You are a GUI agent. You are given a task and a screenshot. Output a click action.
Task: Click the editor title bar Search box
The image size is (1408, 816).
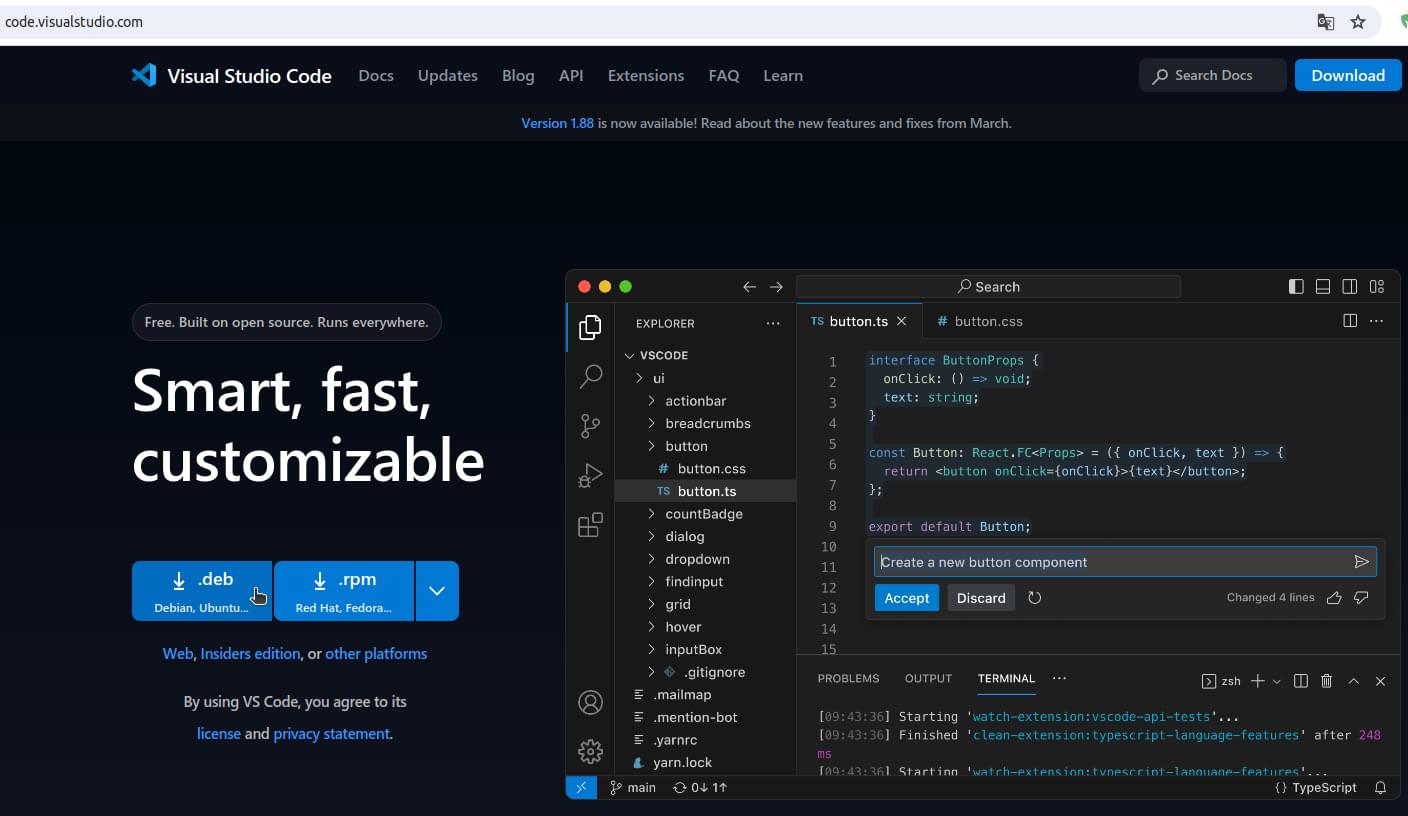(988, 287)
